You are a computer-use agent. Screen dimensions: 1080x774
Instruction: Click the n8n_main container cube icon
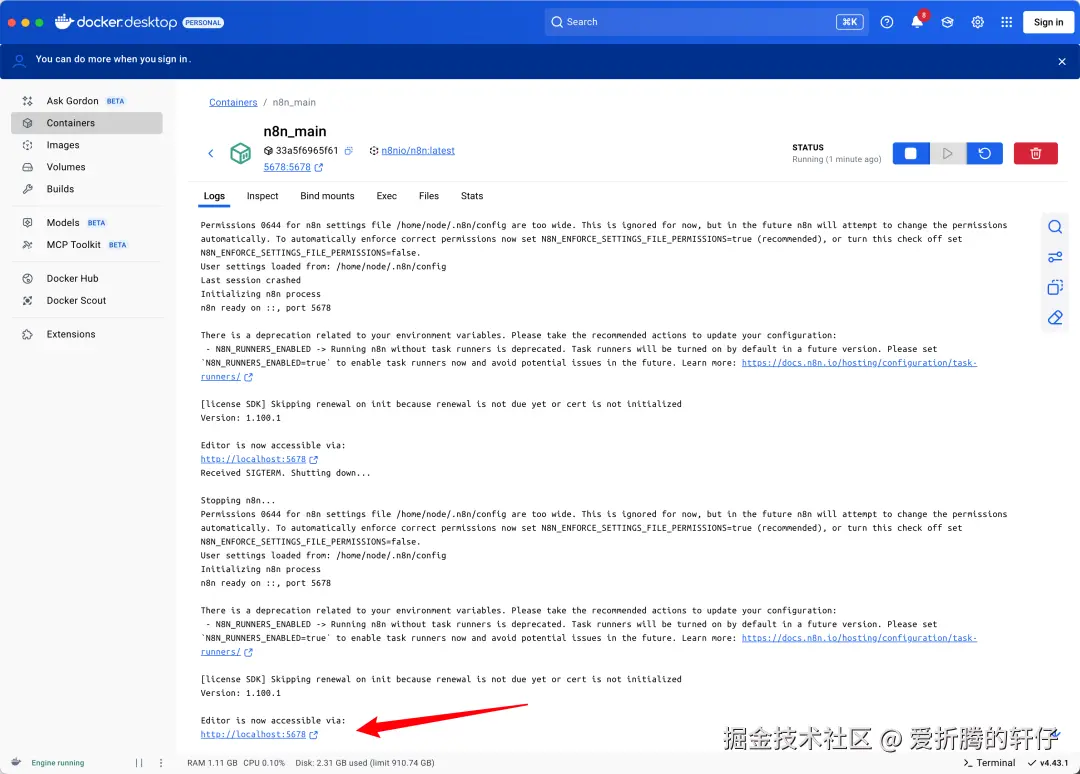coord(240,153)
